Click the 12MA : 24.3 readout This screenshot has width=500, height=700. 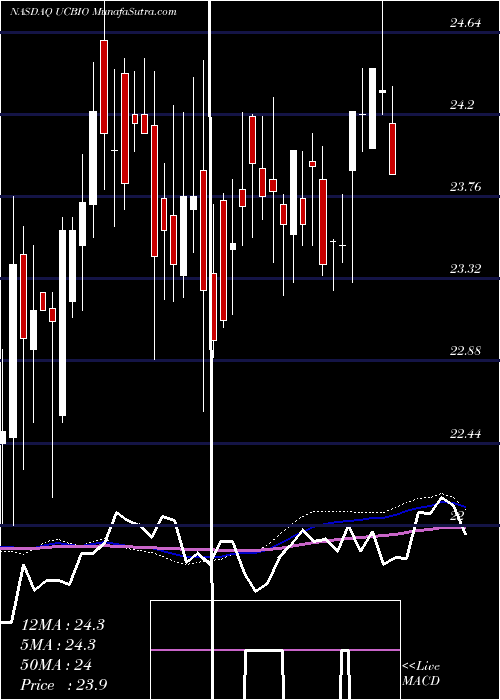pyautogui.click(x=62, y=625)
